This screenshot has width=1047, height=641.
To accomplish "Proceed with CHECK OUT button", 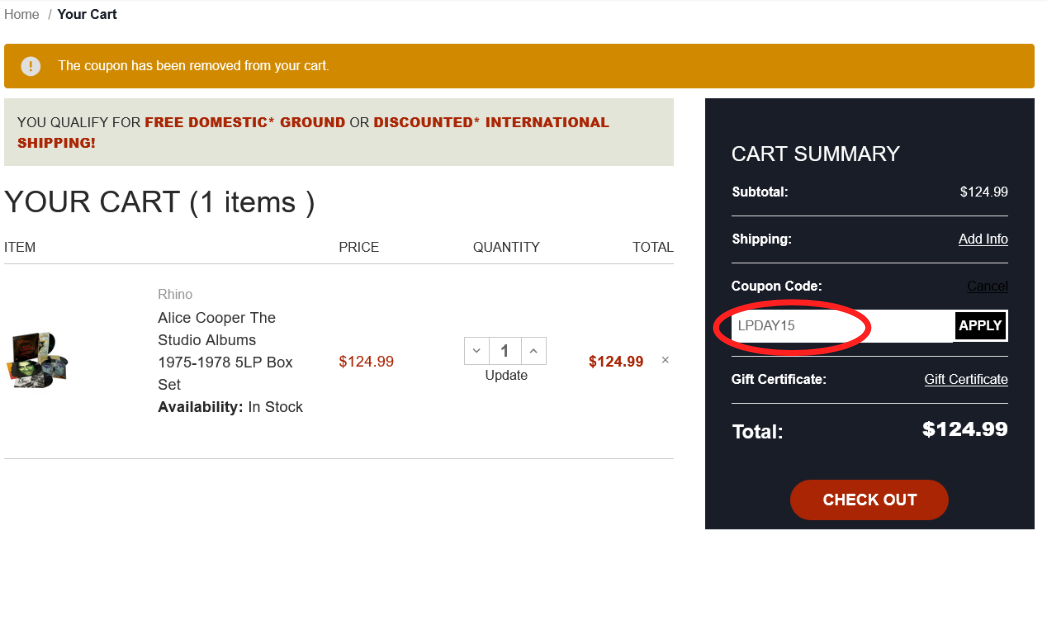I will [869, 499].
